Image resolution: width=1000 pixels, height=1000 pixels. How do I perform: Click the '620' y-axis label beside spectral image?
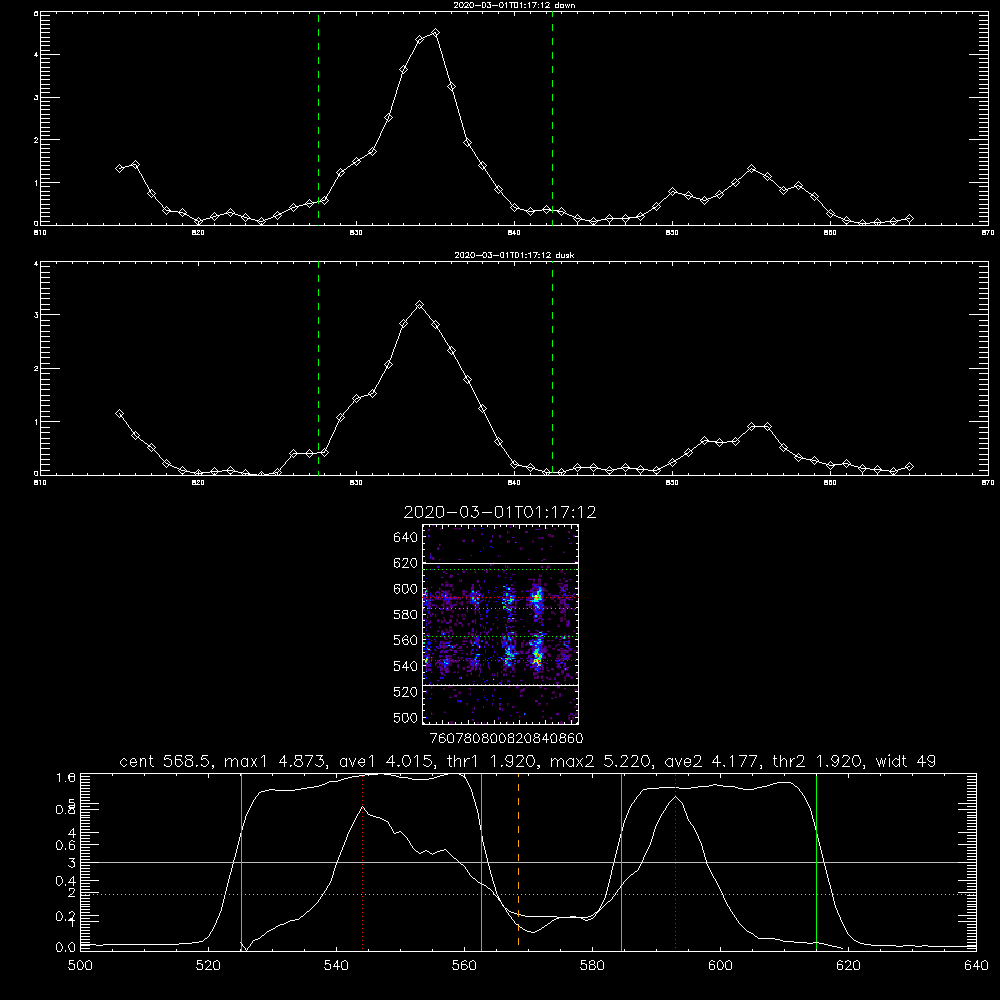[x=405, y=563]
